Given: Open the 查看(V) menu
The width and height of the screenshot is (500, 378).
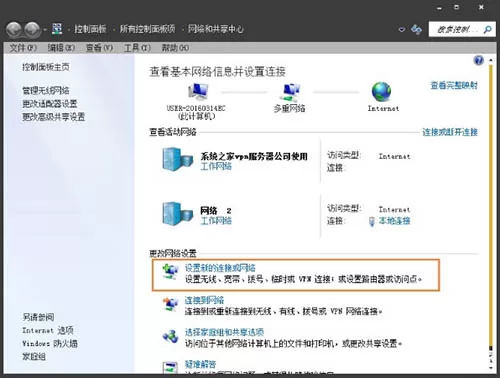Looking at the screenshot, I should click(x=99, y=48).
